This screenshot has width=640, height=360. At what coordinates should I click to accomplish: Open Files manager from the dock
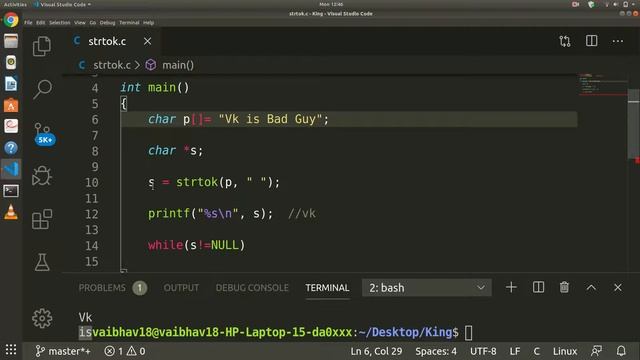[11, 41]
